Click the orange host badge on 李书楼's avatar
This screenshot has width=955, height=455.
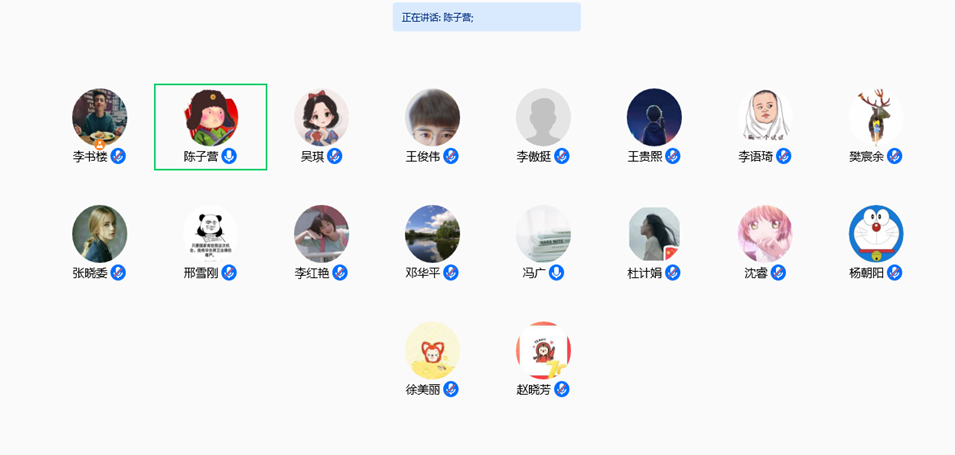[100, 144]
